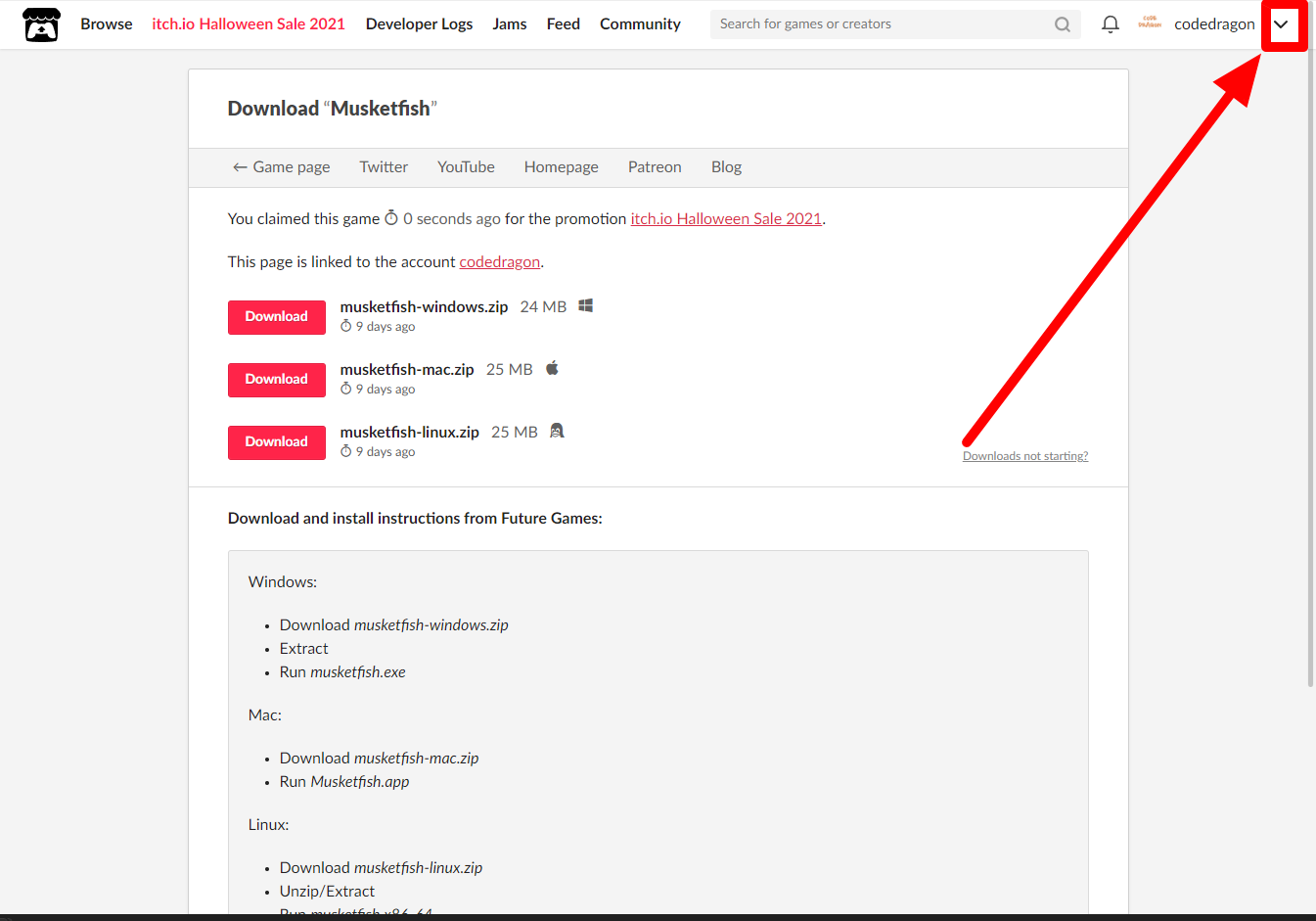Click the back arrow beside Game page
This screenshot has width=1316, height=921.
pos(240,167)
